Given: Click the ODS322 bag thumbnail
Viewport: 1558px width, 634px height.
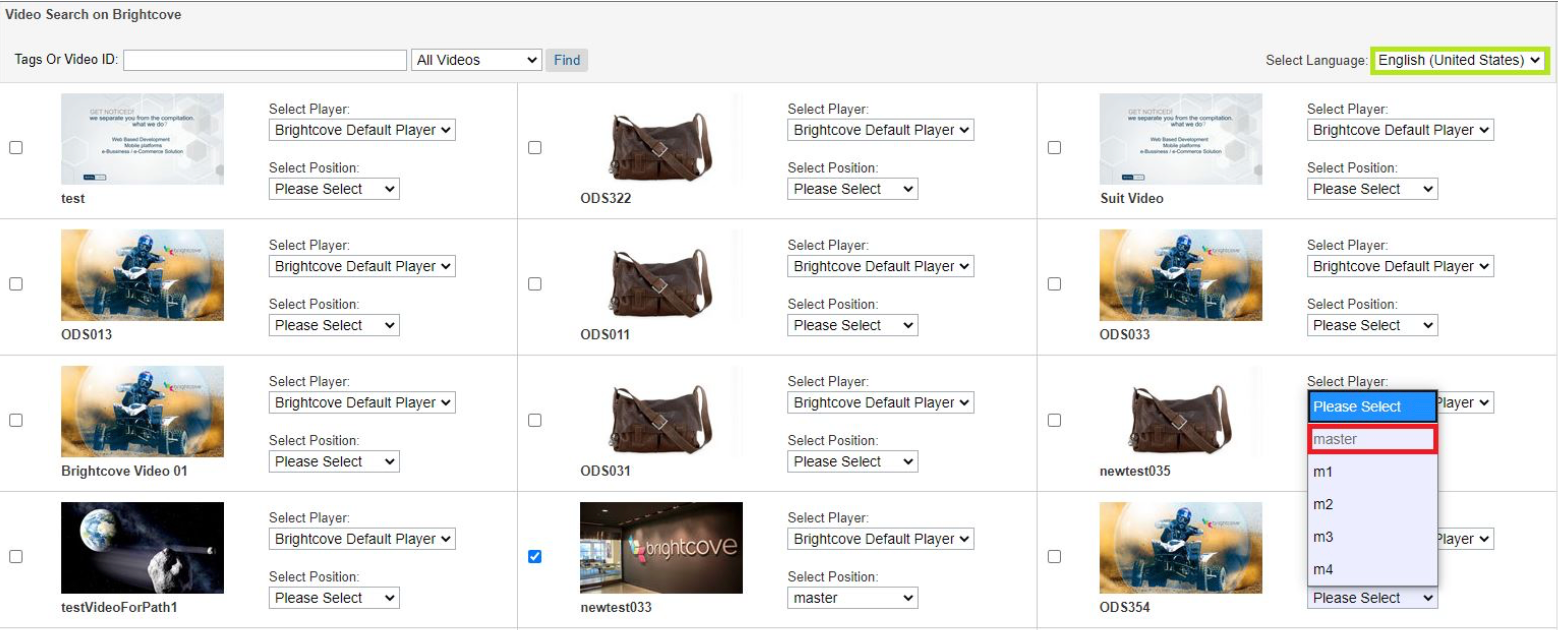Looking at the screenshot, I should (x=661, y=139).
